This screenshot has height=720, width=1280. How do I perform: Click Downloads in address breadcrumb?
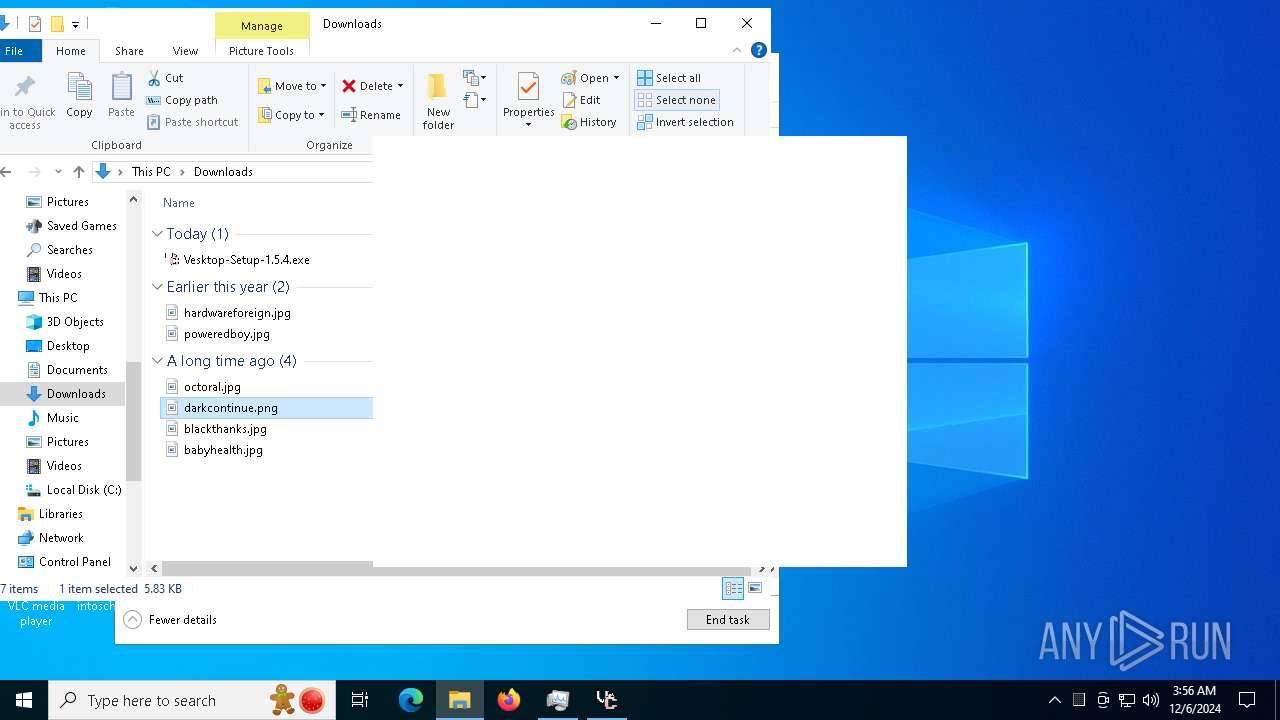tap(223, 172)
